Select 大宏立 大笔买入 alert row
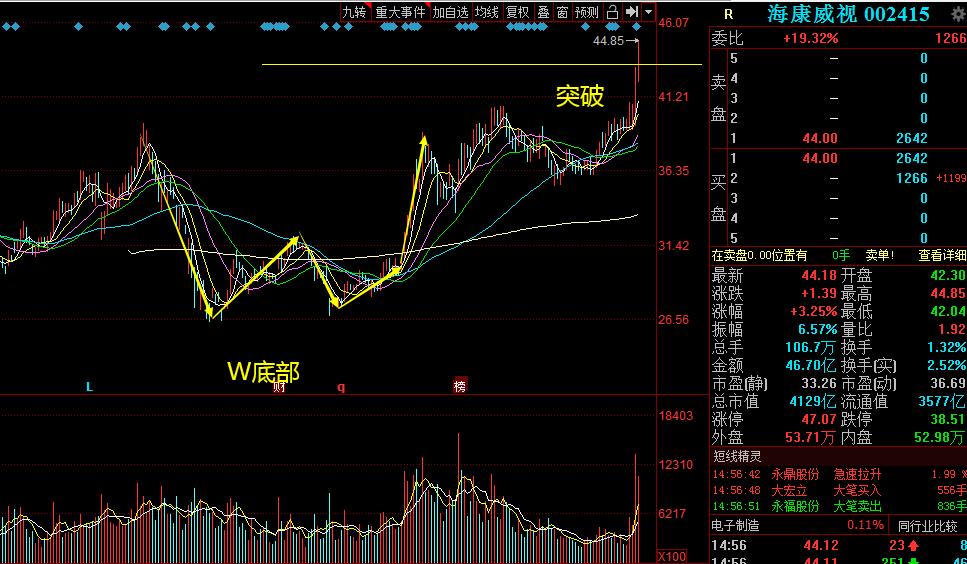The width and height of the screenshot is (967, 564). [839, 491]
